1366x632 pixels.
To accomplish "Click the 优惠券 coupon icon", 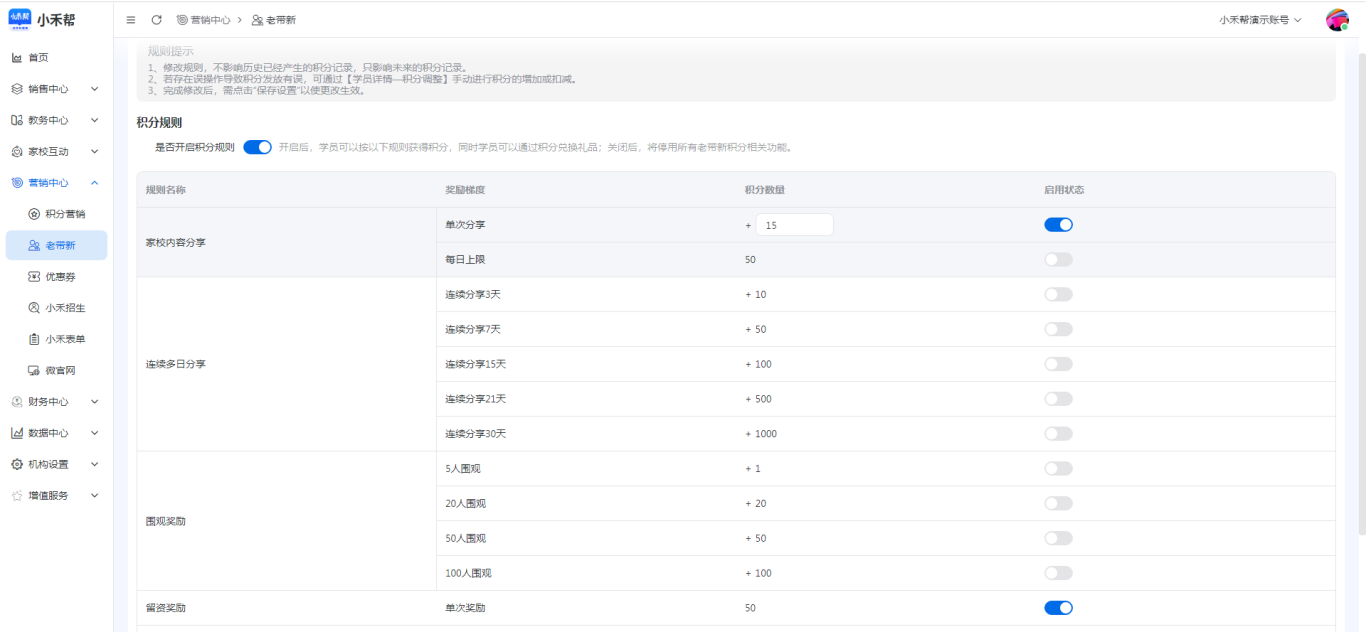I will [34, 277].
